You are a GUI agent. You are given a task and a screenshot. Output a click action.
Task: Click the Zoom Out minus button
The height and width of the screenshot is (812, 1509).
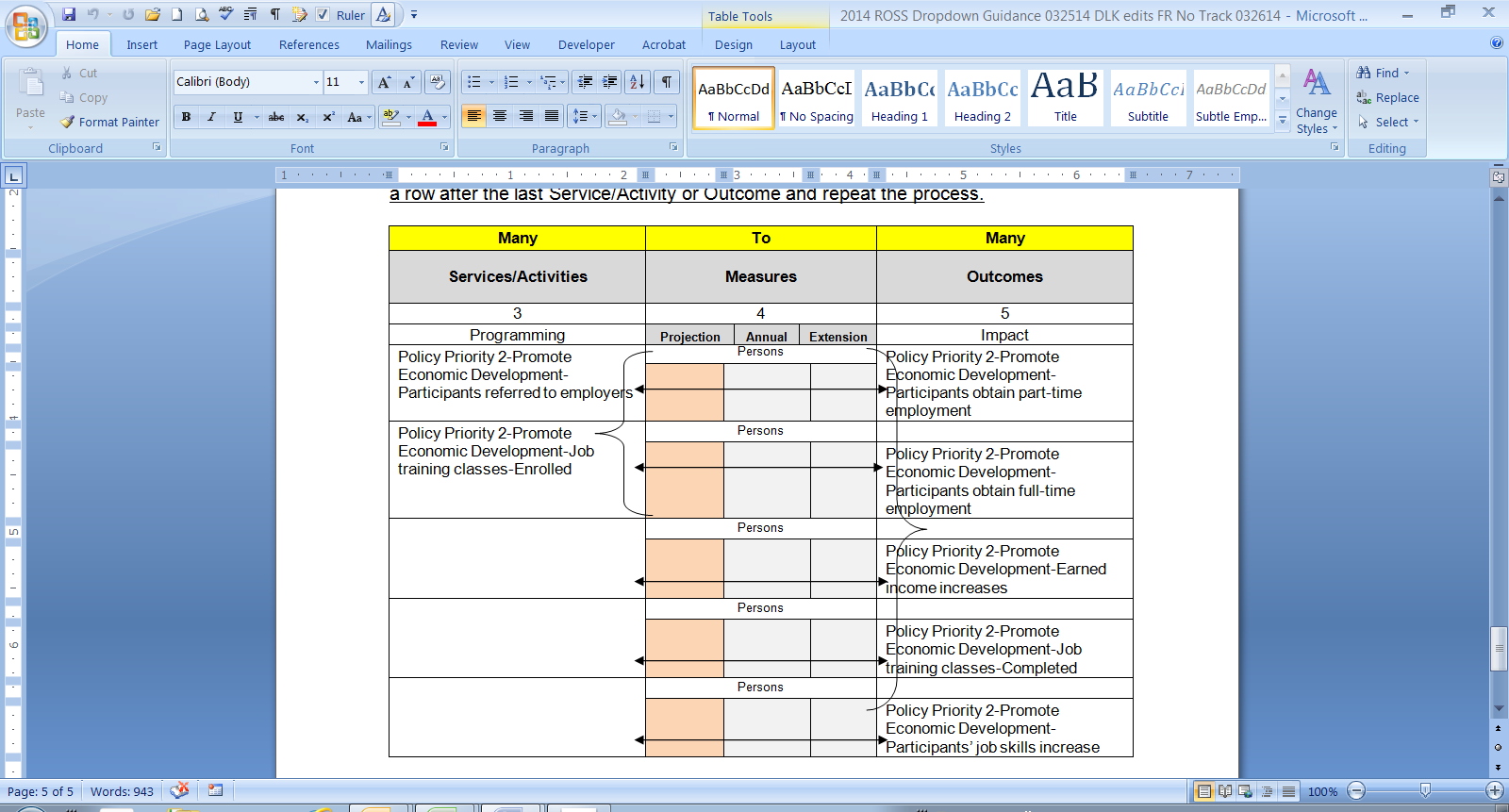click(1356, 791)
